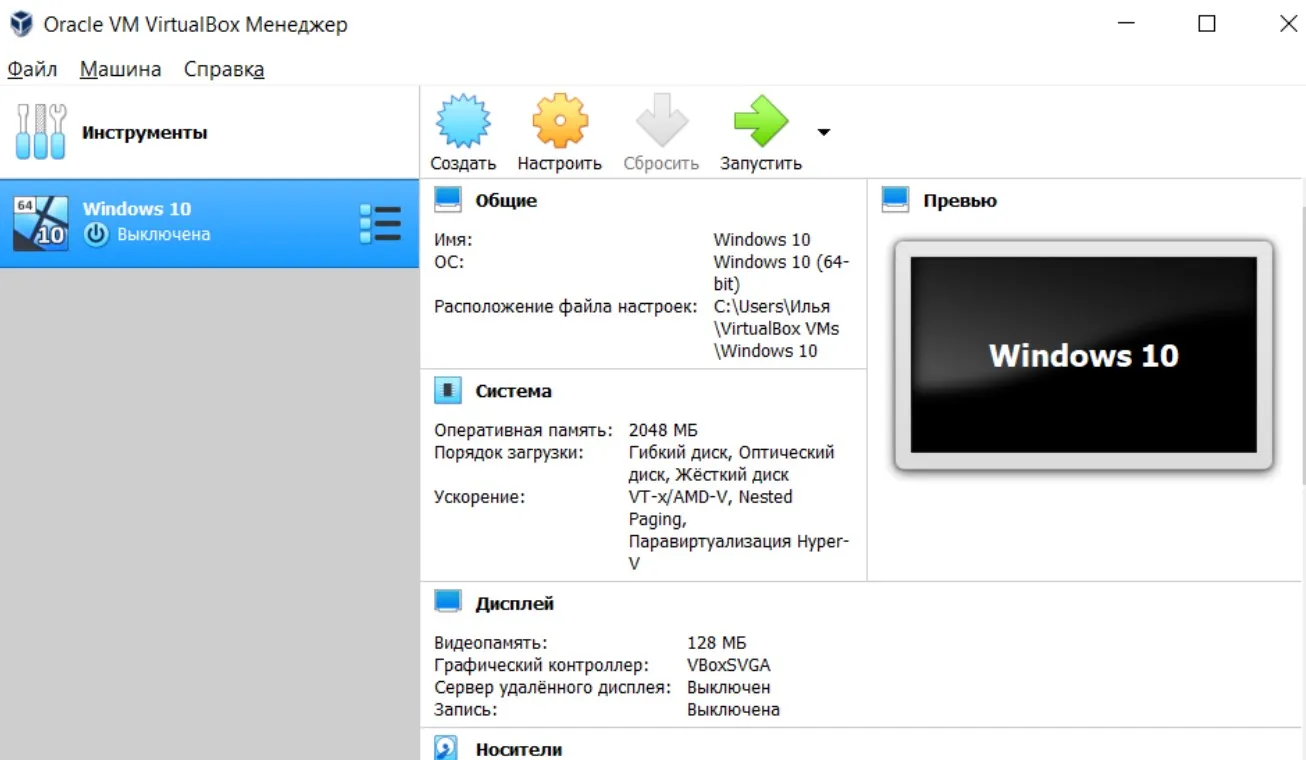
Task: Start the VM with Запустить arrow
Action: point(761,122)
